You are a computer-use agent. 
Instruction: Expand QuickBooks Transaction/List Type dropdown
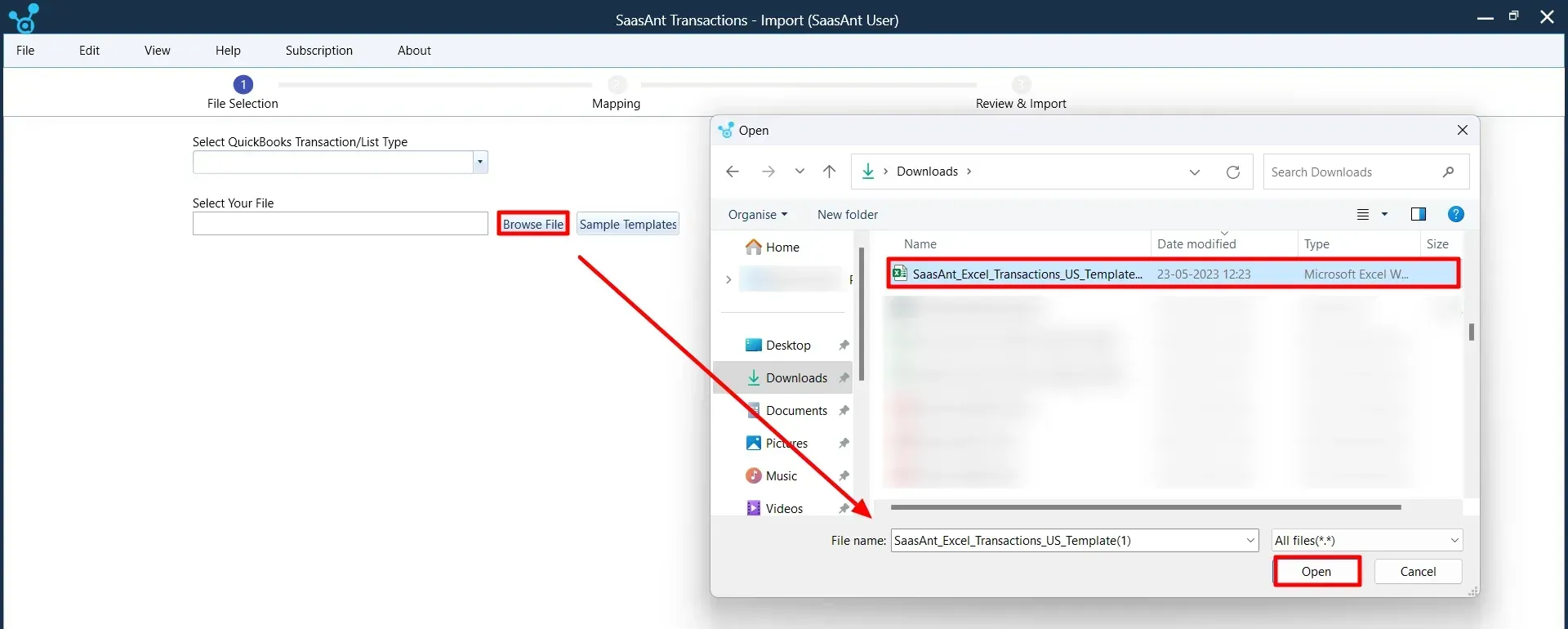coord(480,163)
